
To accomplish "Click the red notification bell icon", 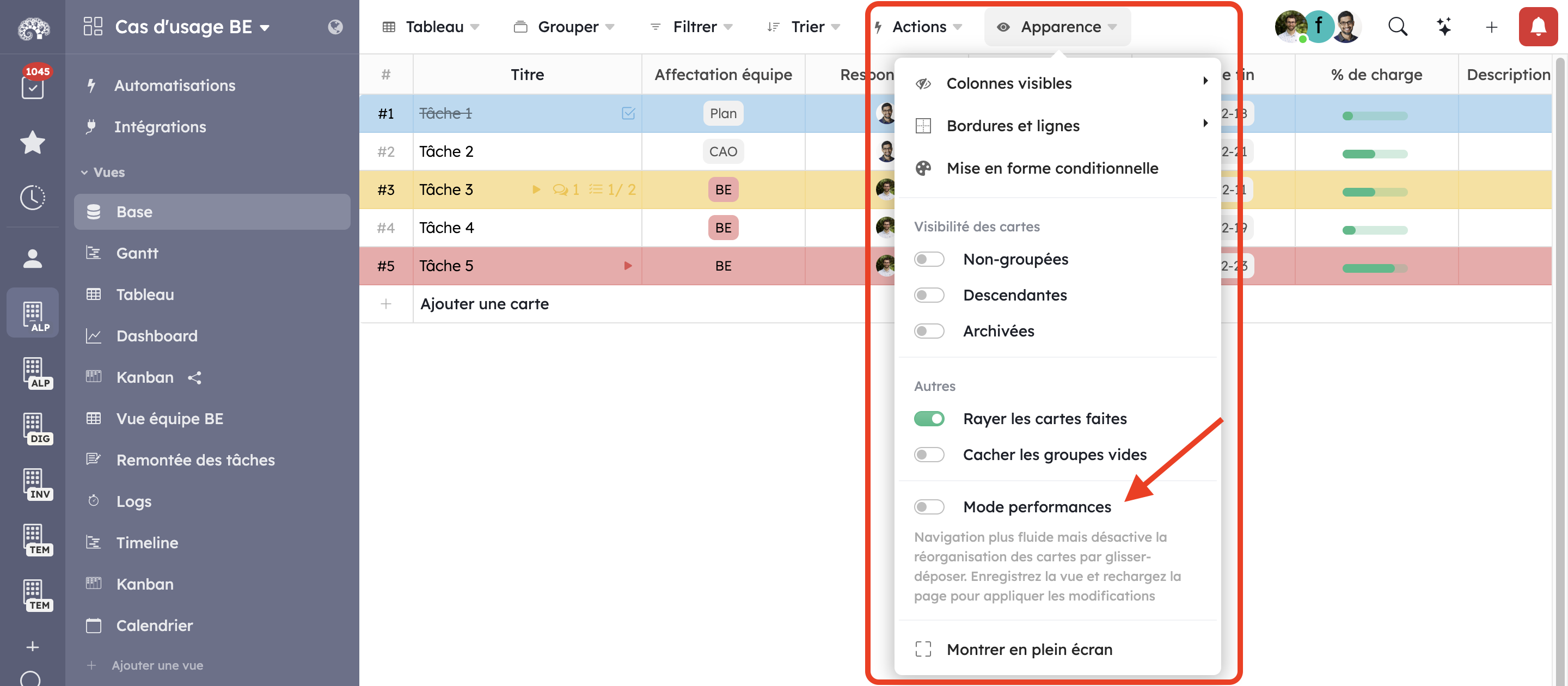I will (1537, 27).
